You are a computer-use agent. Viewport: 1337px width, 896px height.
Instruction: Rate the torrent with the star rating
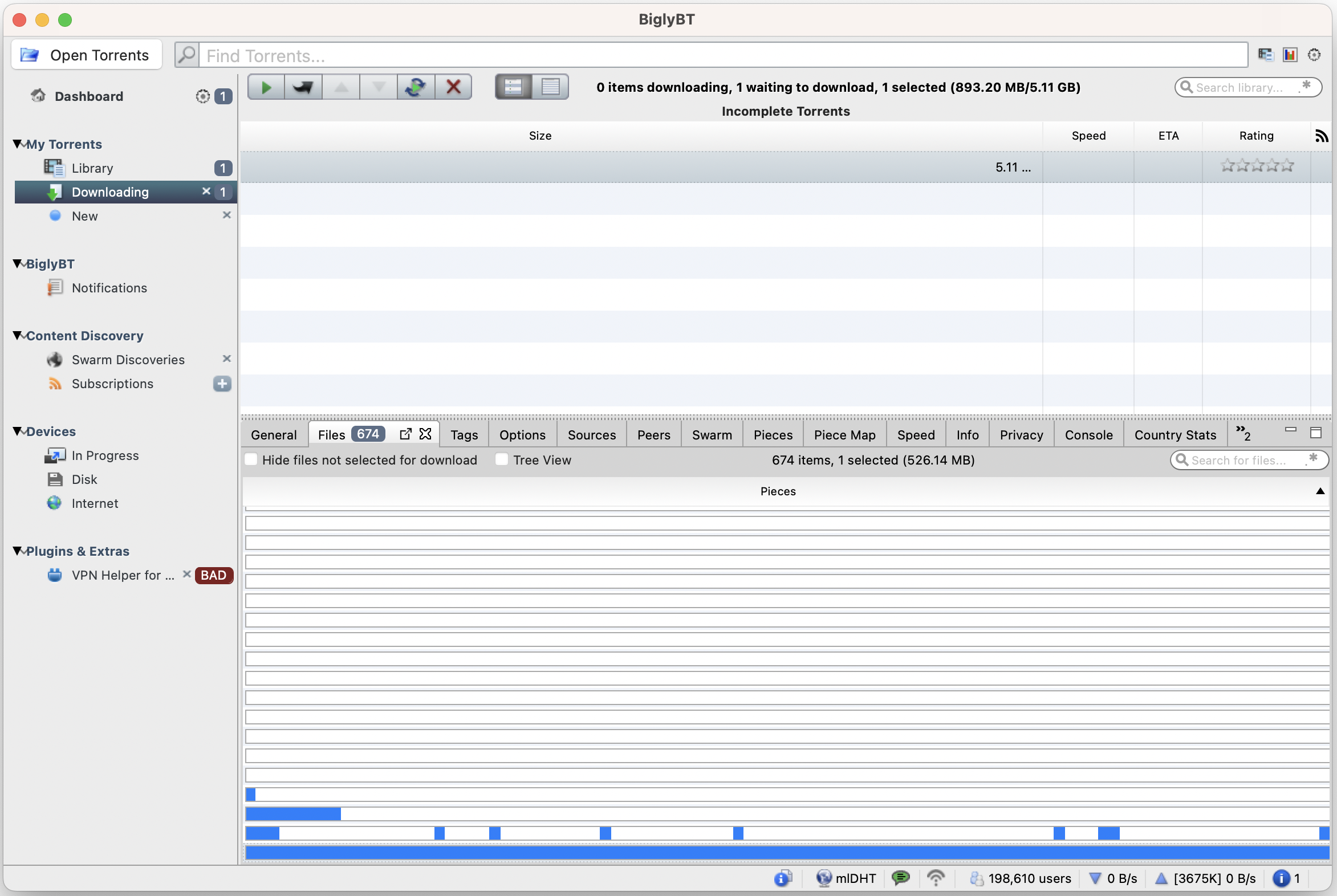[1257, 165]
